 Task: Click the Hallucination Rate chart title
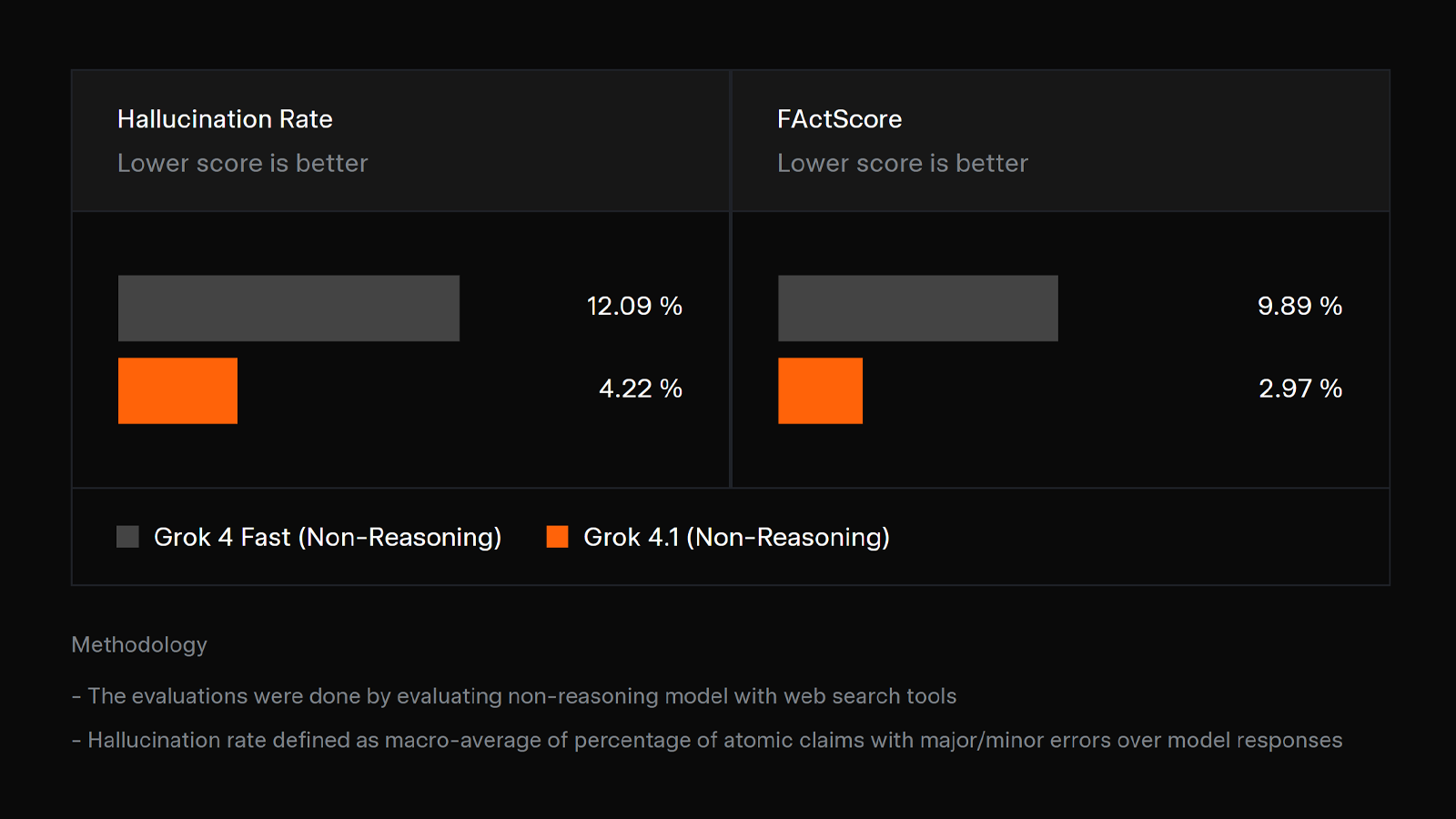[x=225, y=119]
